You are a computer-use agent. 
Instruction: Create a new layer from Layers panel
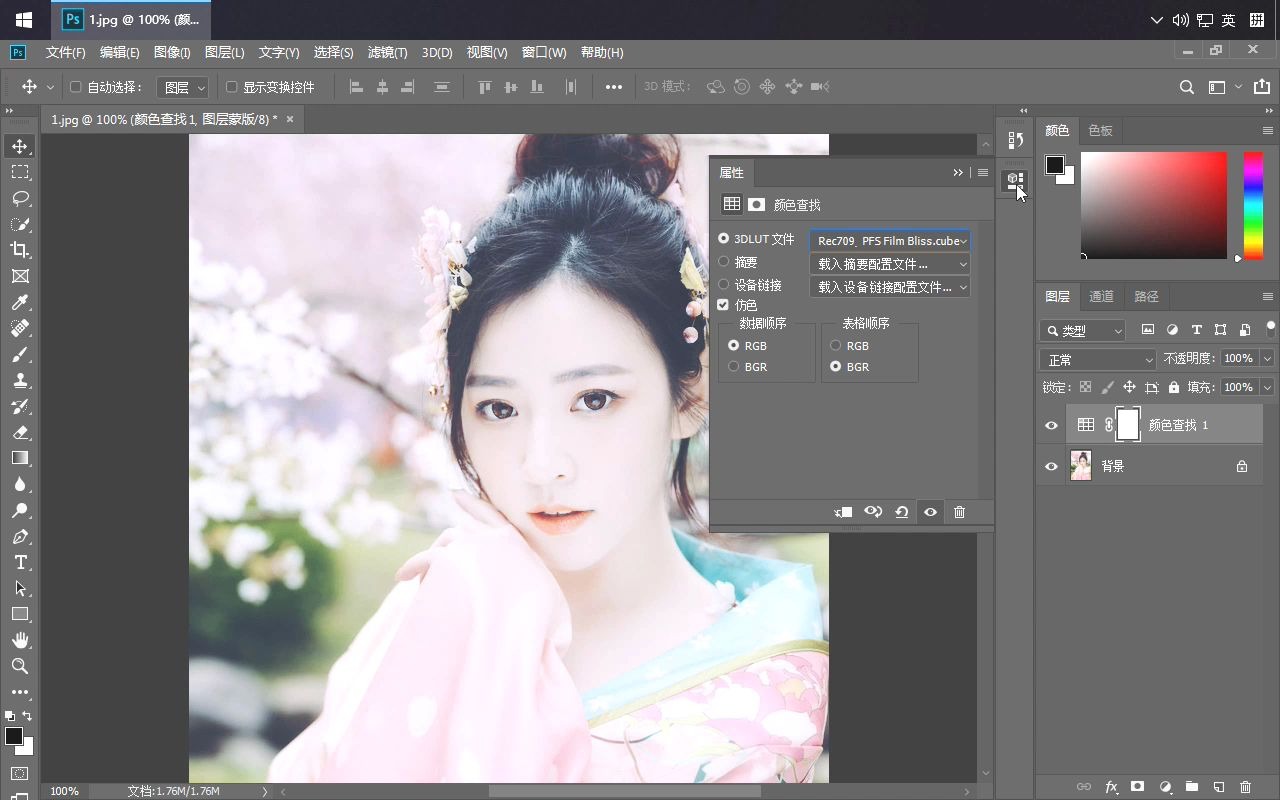pyautogui.click(x=1218, y=787)
